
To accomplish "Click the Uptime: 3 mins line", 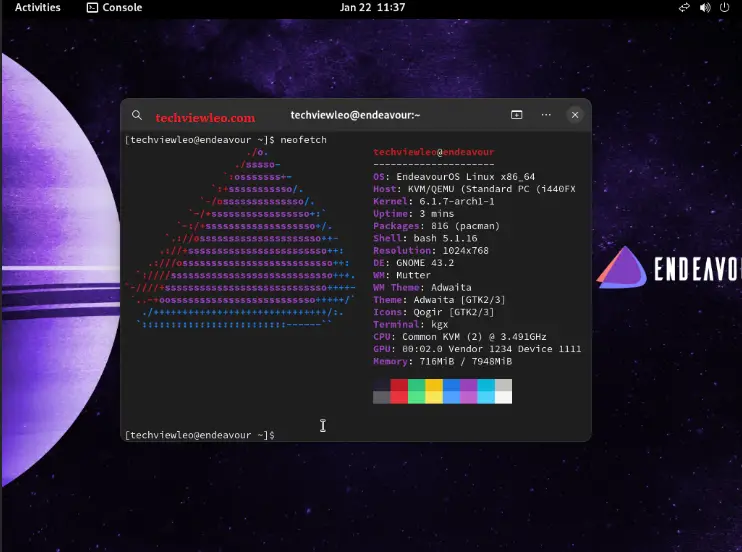I will 413,214.
